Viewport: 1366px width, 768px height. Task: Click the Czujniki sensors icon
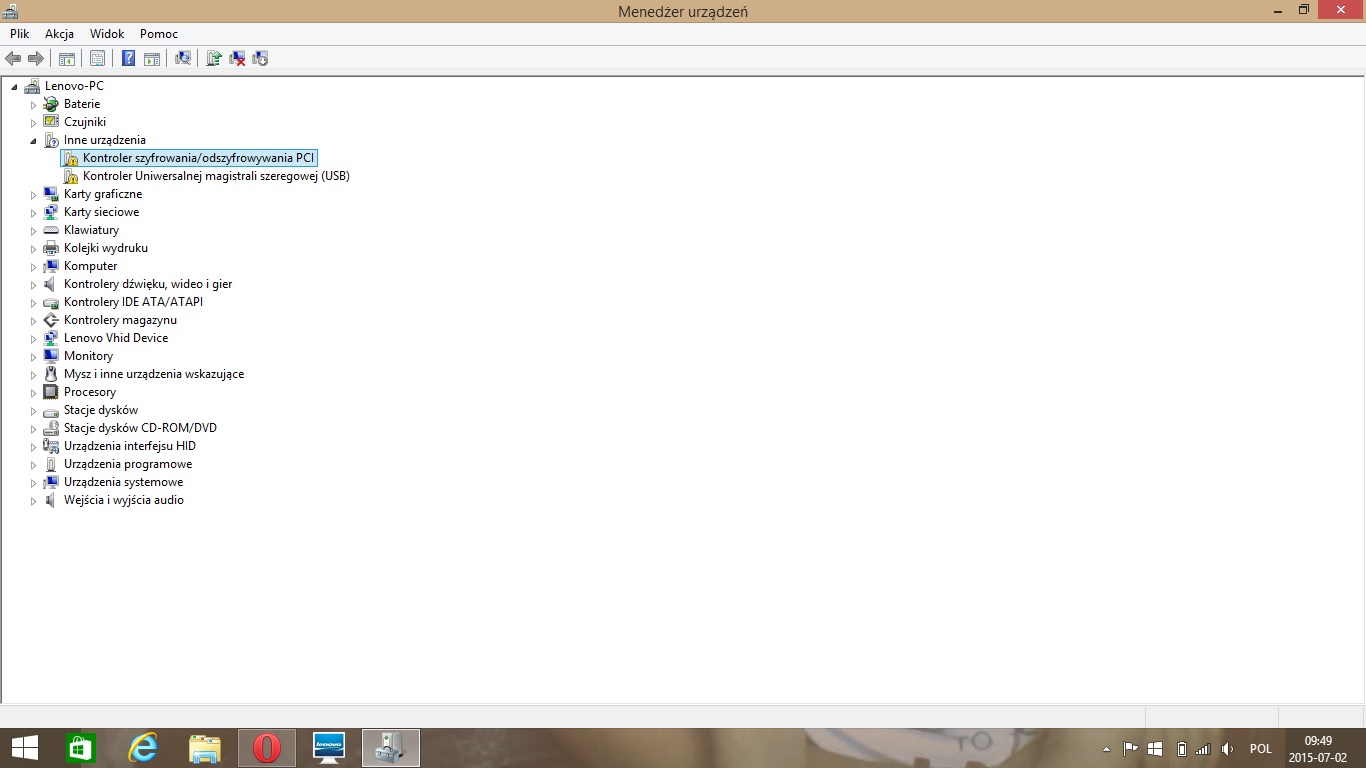pyautogui.click(x=51, y=122)
